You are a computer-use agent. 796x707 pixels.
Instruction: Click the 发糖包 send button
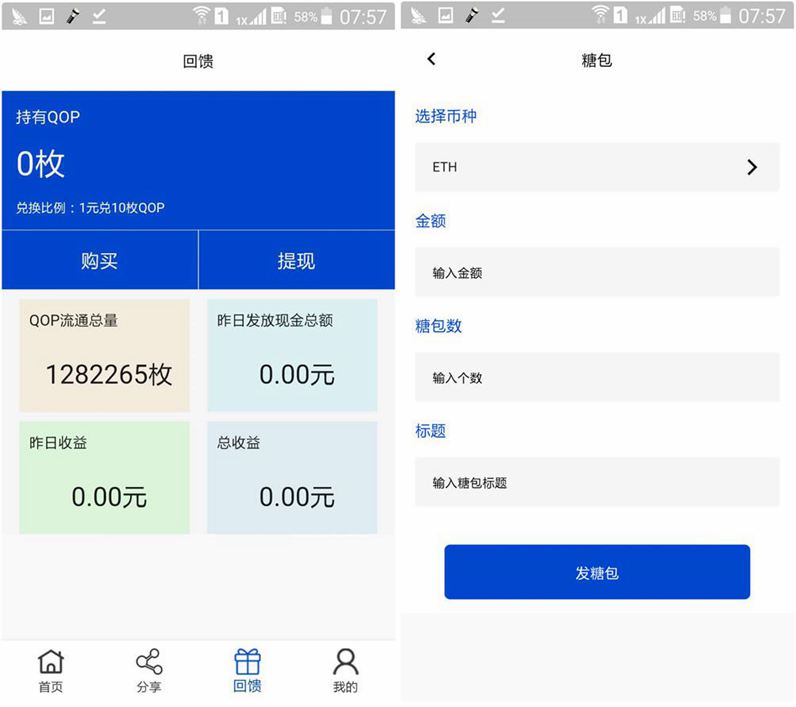[x=596, y=572]
